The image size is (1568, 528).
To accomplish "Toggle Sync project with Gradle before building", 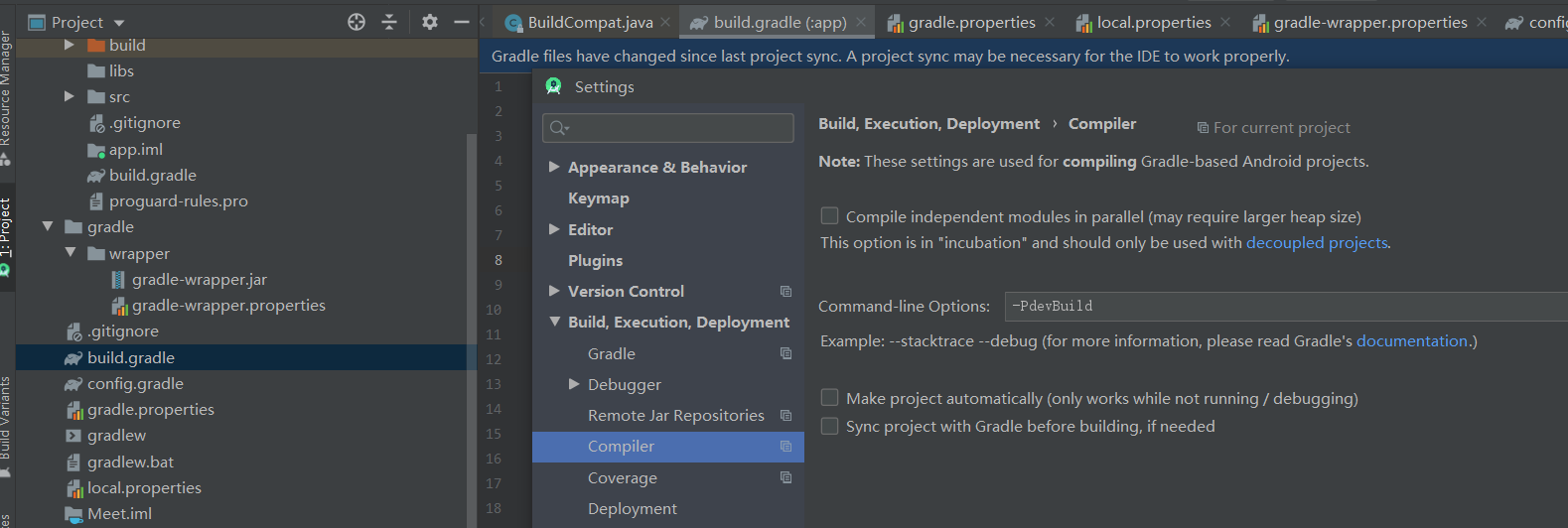I will 829,426.
